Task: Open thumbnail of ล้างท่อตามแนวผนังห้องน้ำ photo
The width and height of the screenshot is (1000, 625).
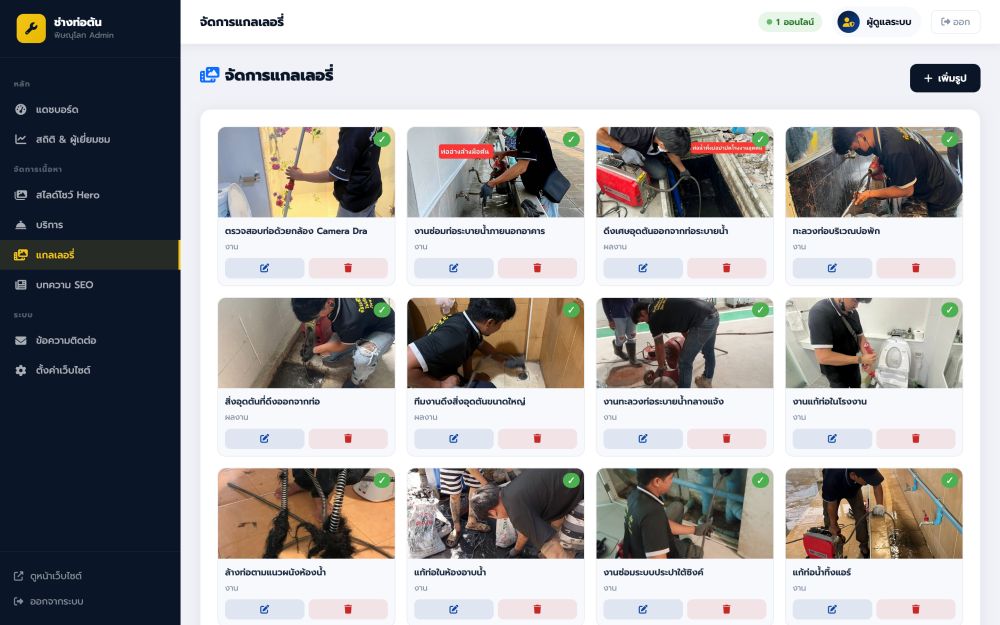Action: point(306,514)
